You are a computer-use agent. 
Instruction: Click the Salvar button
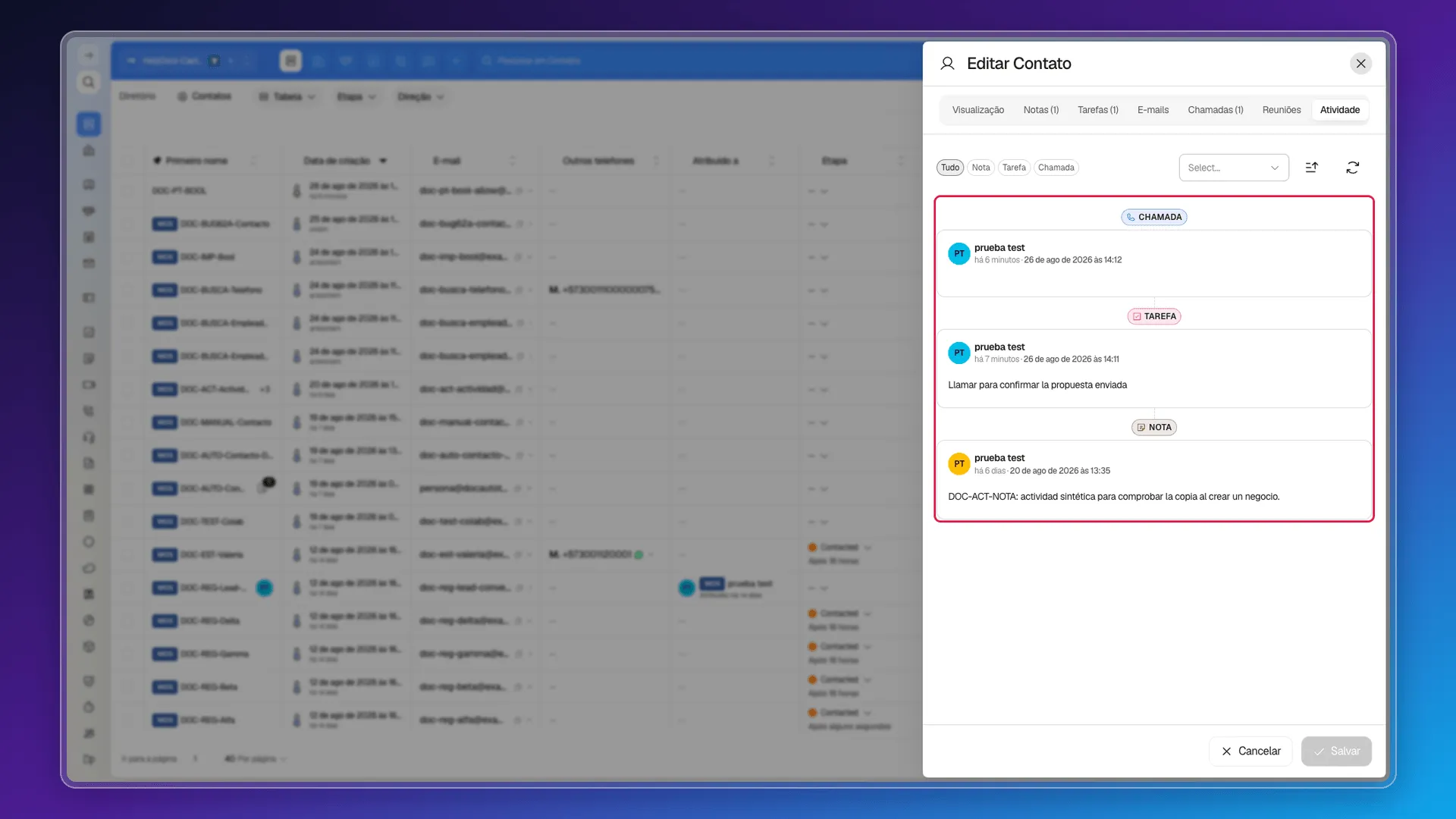[x=1335, y=751]
